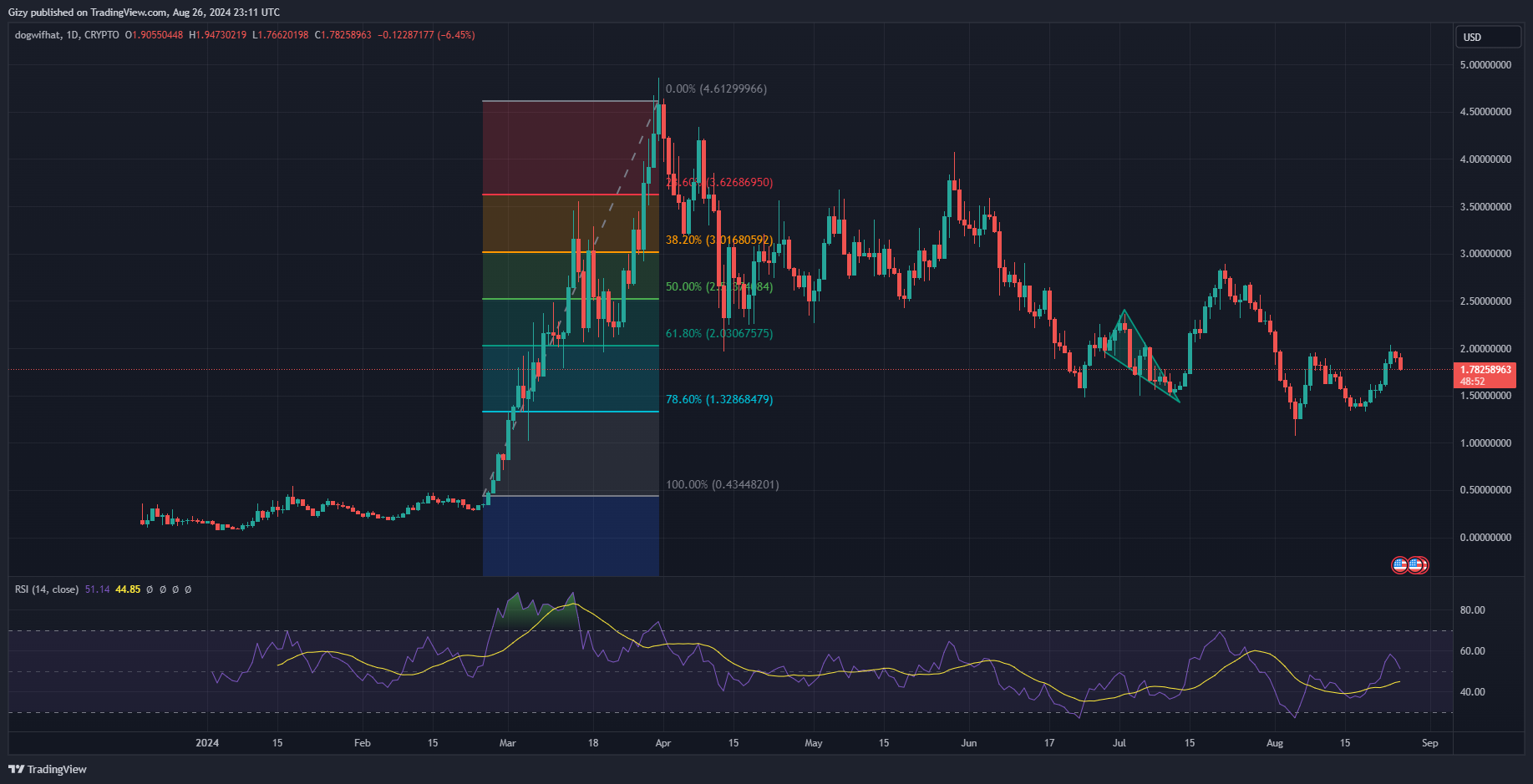The width and height of the screenshot is (1533, 784).
Task: Click the 0.50000000 price axis label
Action: click(x=1485, y=490)
